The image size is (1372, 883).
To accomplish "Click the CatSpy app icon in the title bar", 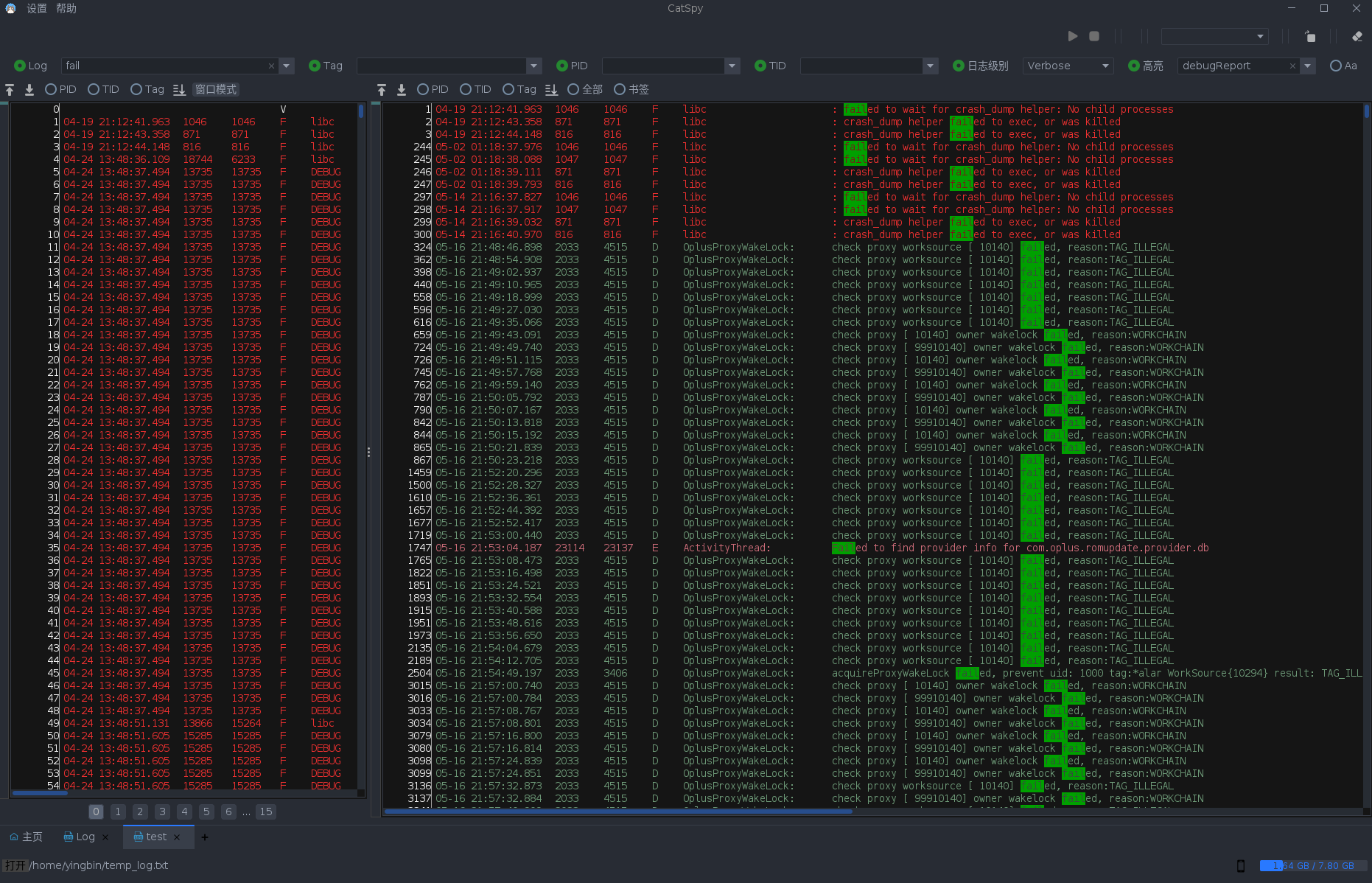I will coord(10,8).
